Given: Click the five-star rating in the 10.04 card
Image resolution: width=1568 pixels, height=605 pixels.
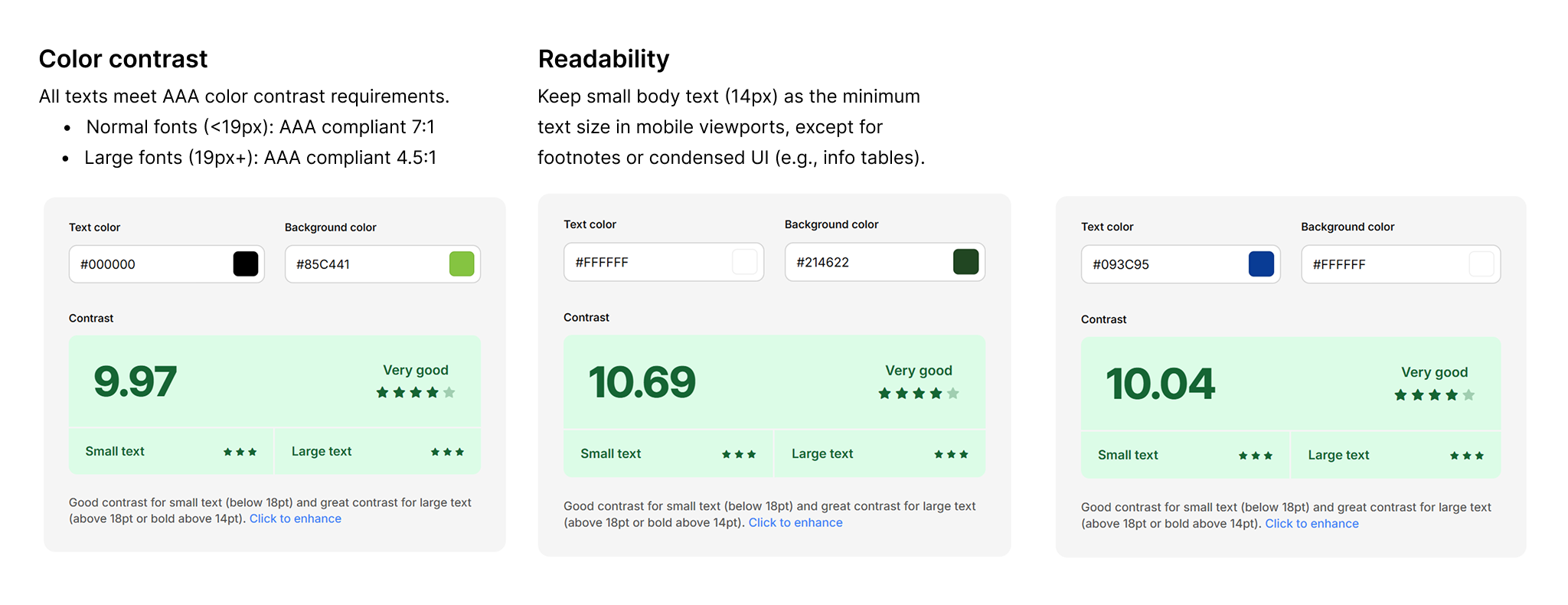Looking at the screenshot, I should [1435, 395].
